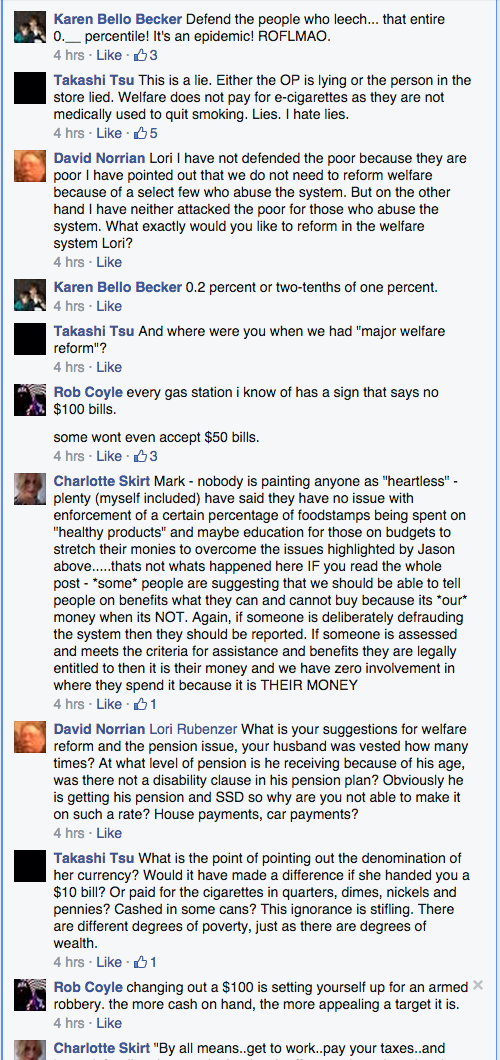500x1060 pixels.
Task: View the like on Charlotte Skirt's THEIR MONEY comment
Action: coord(145,704)
